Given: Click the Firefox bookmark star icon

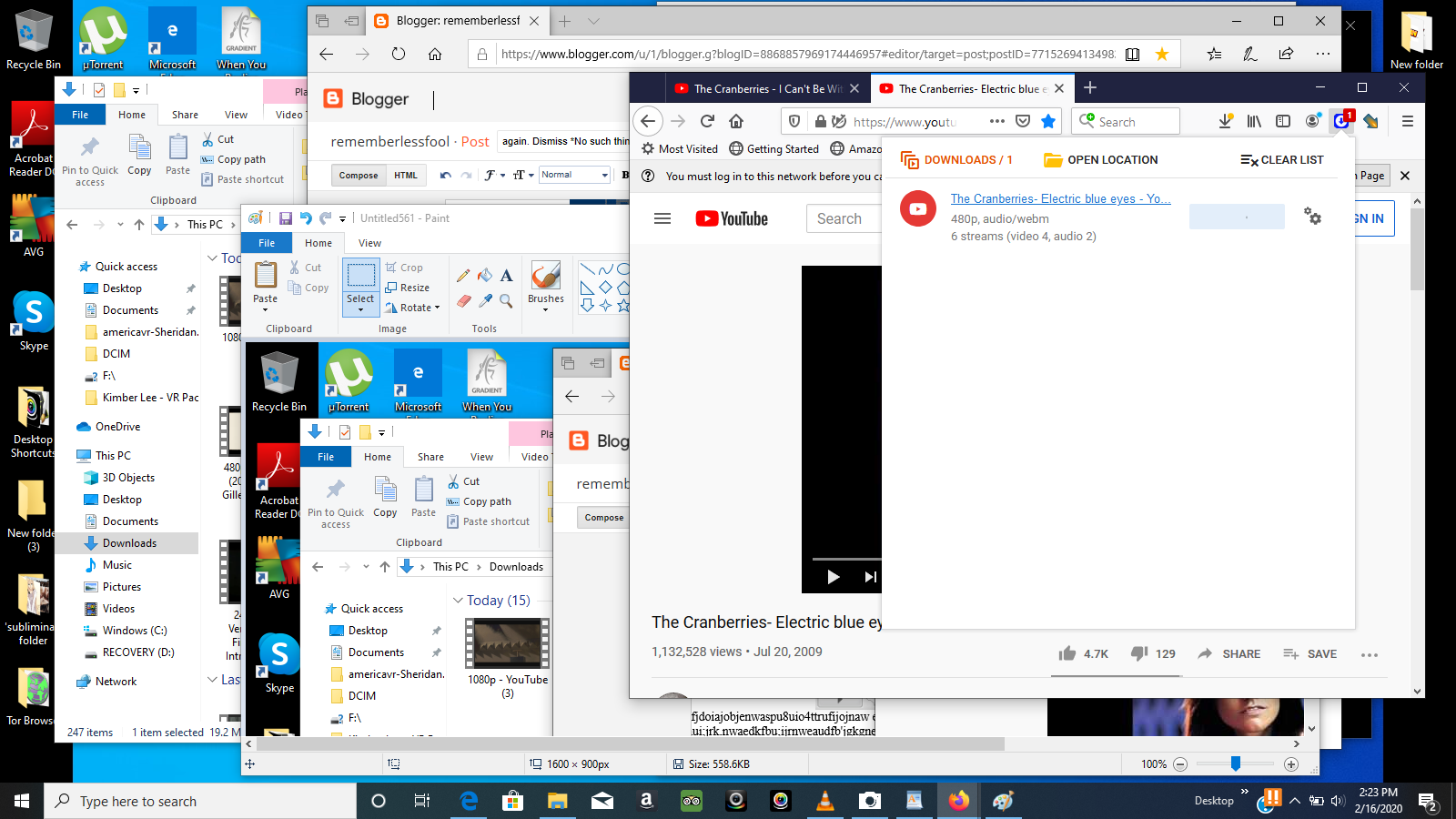Looking at the screenshot, I should pyautogui.click(x=1048, y=121).
